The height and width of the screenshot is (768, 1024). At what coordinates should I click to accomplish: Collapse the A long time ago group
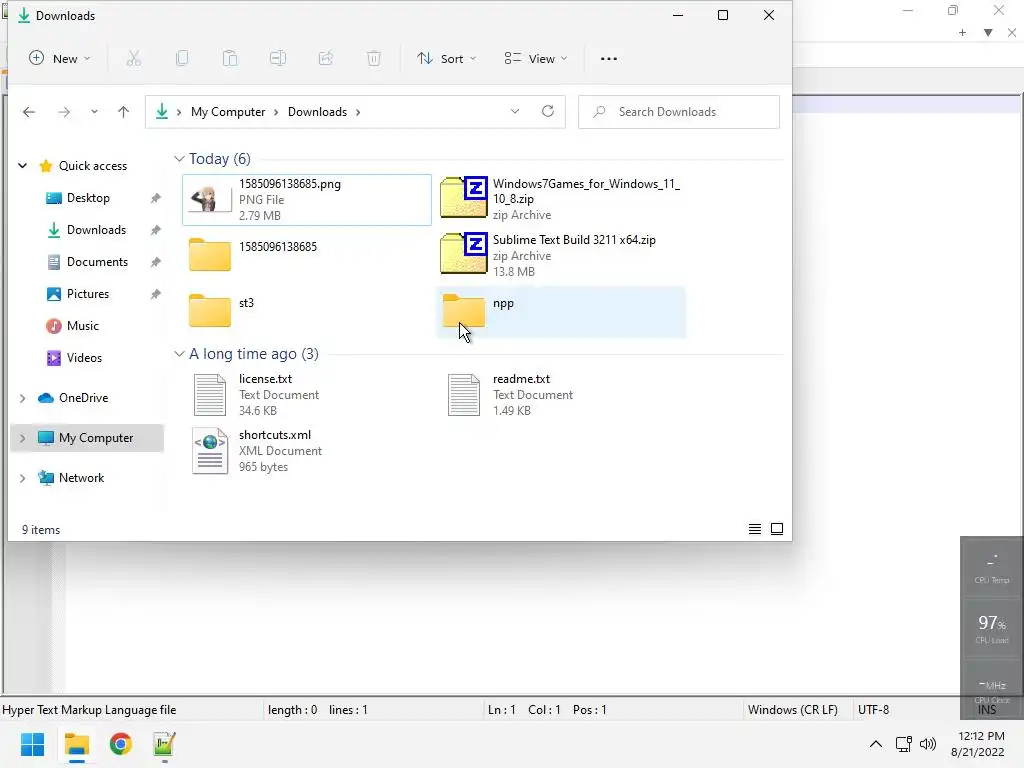[x=179, y=353]
